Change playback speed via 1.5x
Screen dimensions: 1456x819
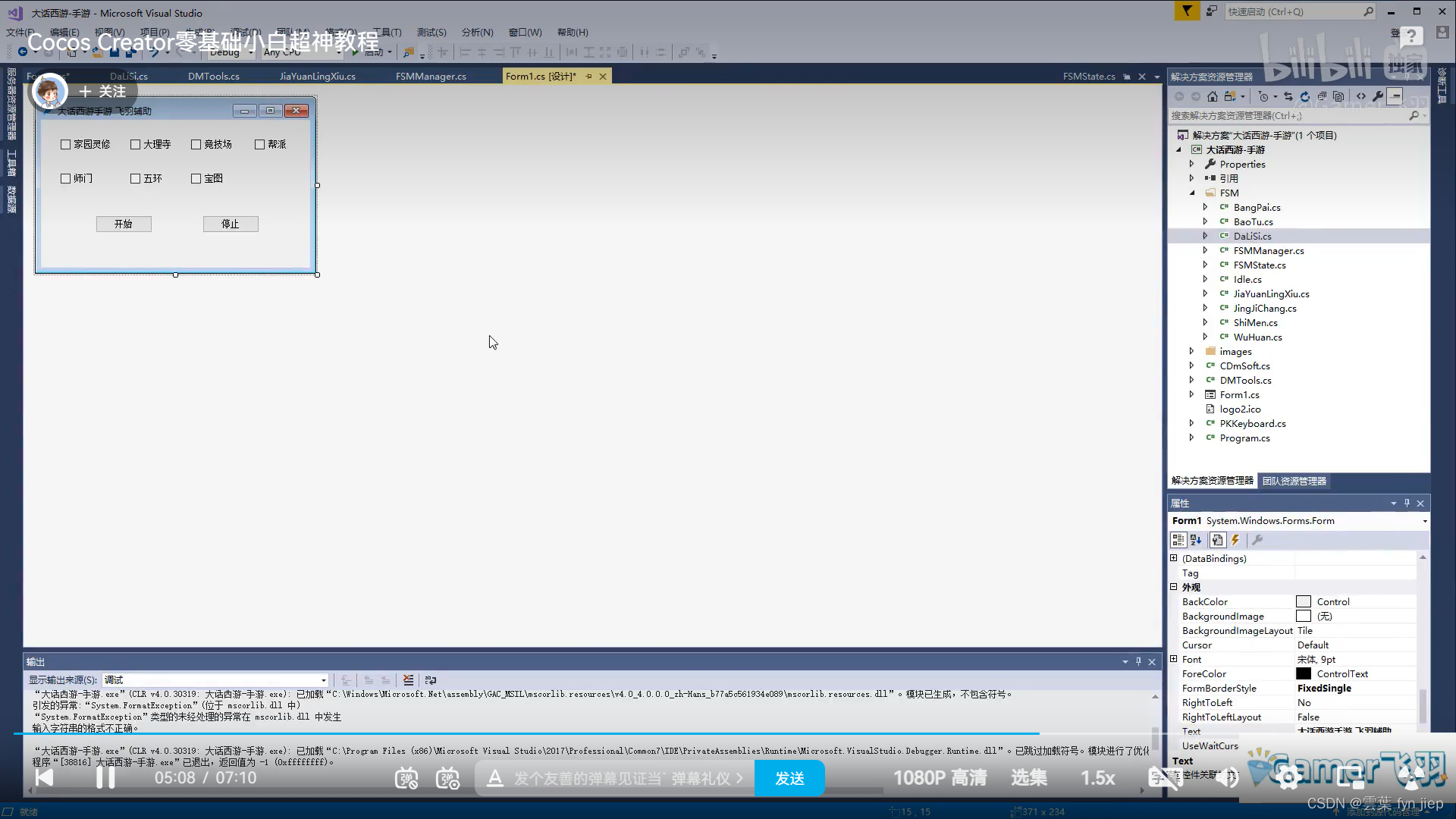[x=1097, y=778]
